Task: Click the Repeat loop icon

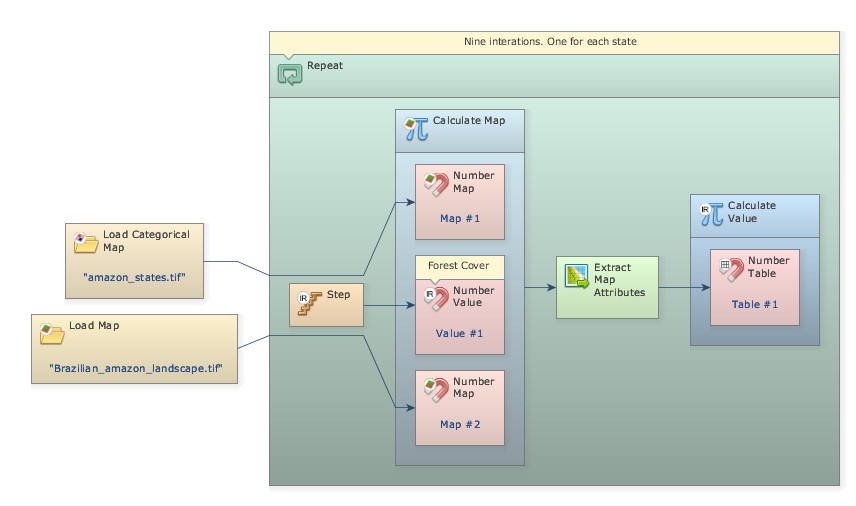Action: pyautogui.click(x=290, y=74)
